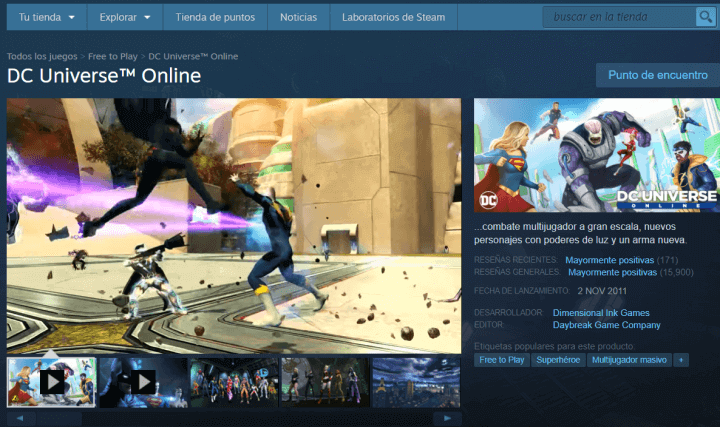This screenshot has width=720, height=427.
Task: Click the game description text snippet
Action: click(580, 233)
